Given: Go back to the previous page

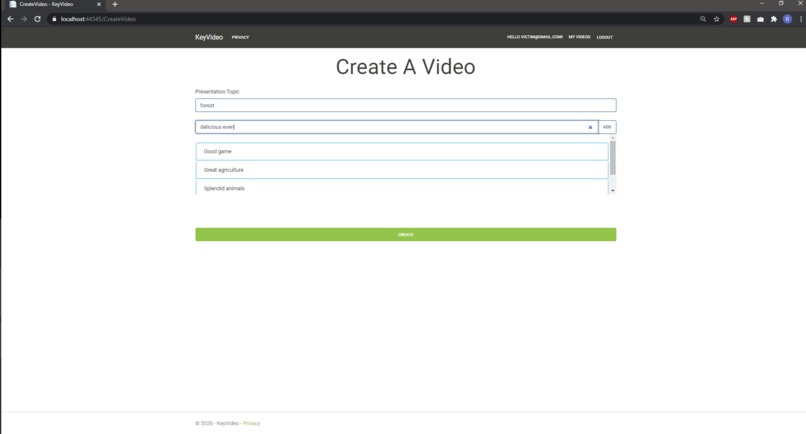Looking at the screenshot, I should pyautogui.click(x=10, y=19).
